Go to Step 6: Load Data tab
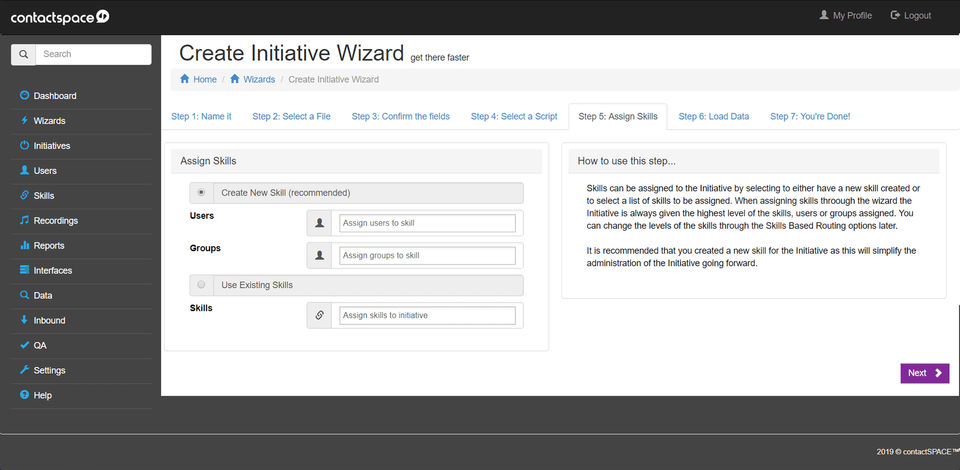This screenshot has height=470, width=960. pos(713,117)
